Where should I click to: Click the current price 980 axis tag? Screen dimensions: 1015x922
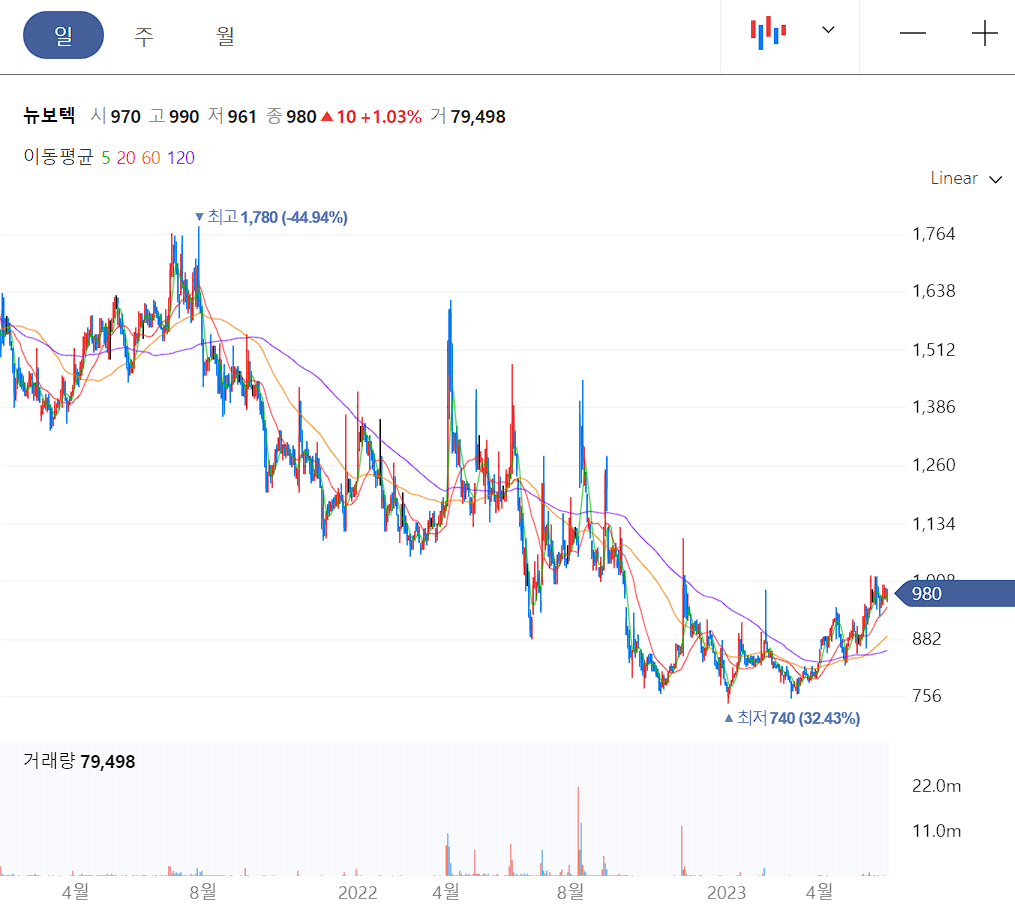click(x=954, y=594)
